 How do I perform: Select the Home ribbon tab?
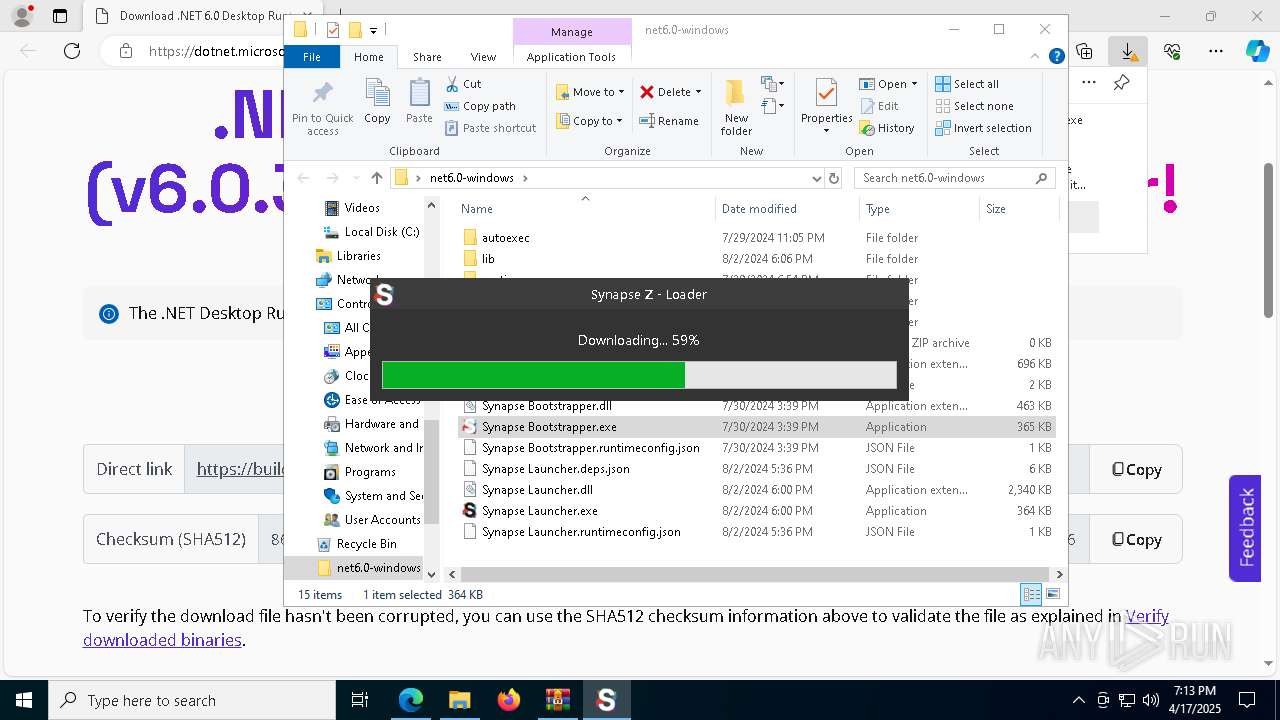click(368, 57)
